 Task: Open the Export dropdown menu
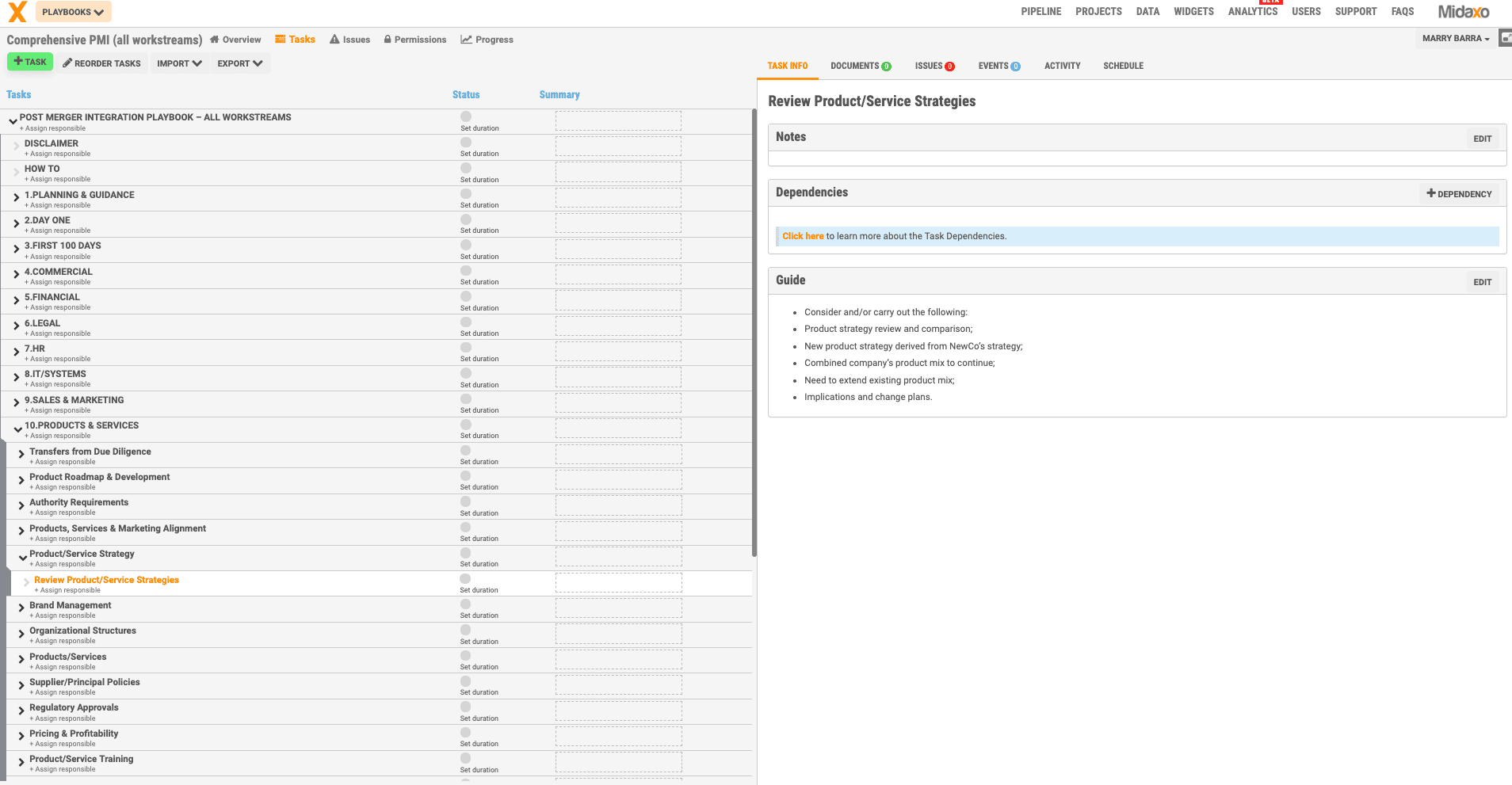240,63
